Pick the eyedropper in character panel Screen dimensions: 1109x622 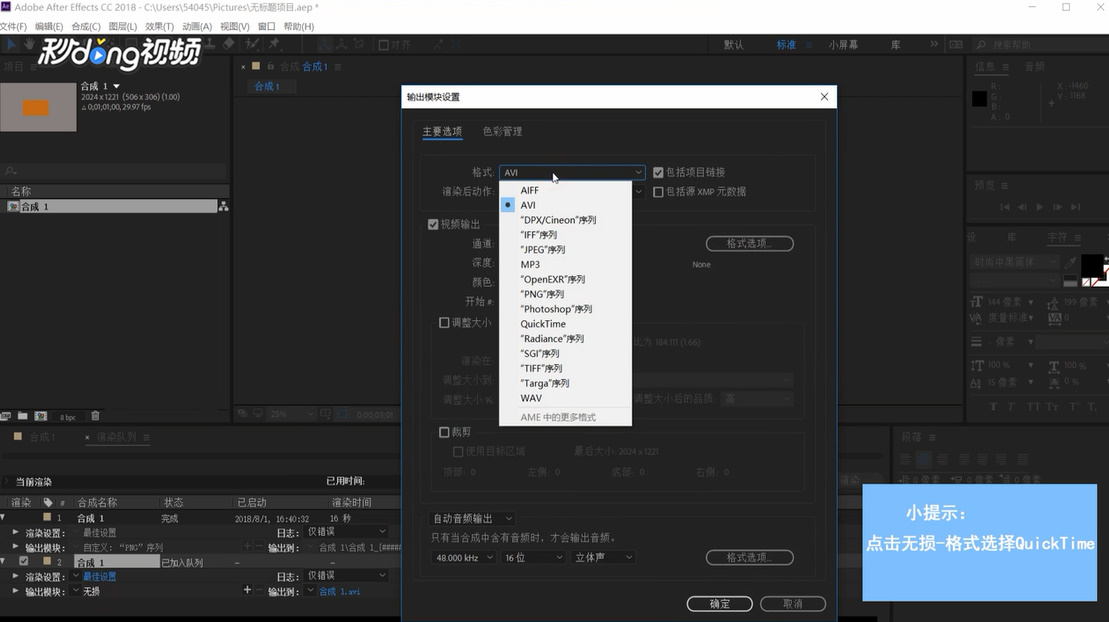[x=1070, y=263]
